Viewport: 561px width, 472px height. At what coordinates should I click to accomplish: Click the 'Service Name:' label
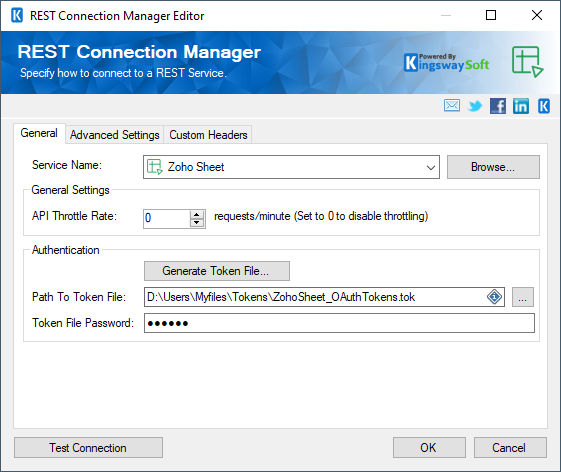[x=67, y=165]
